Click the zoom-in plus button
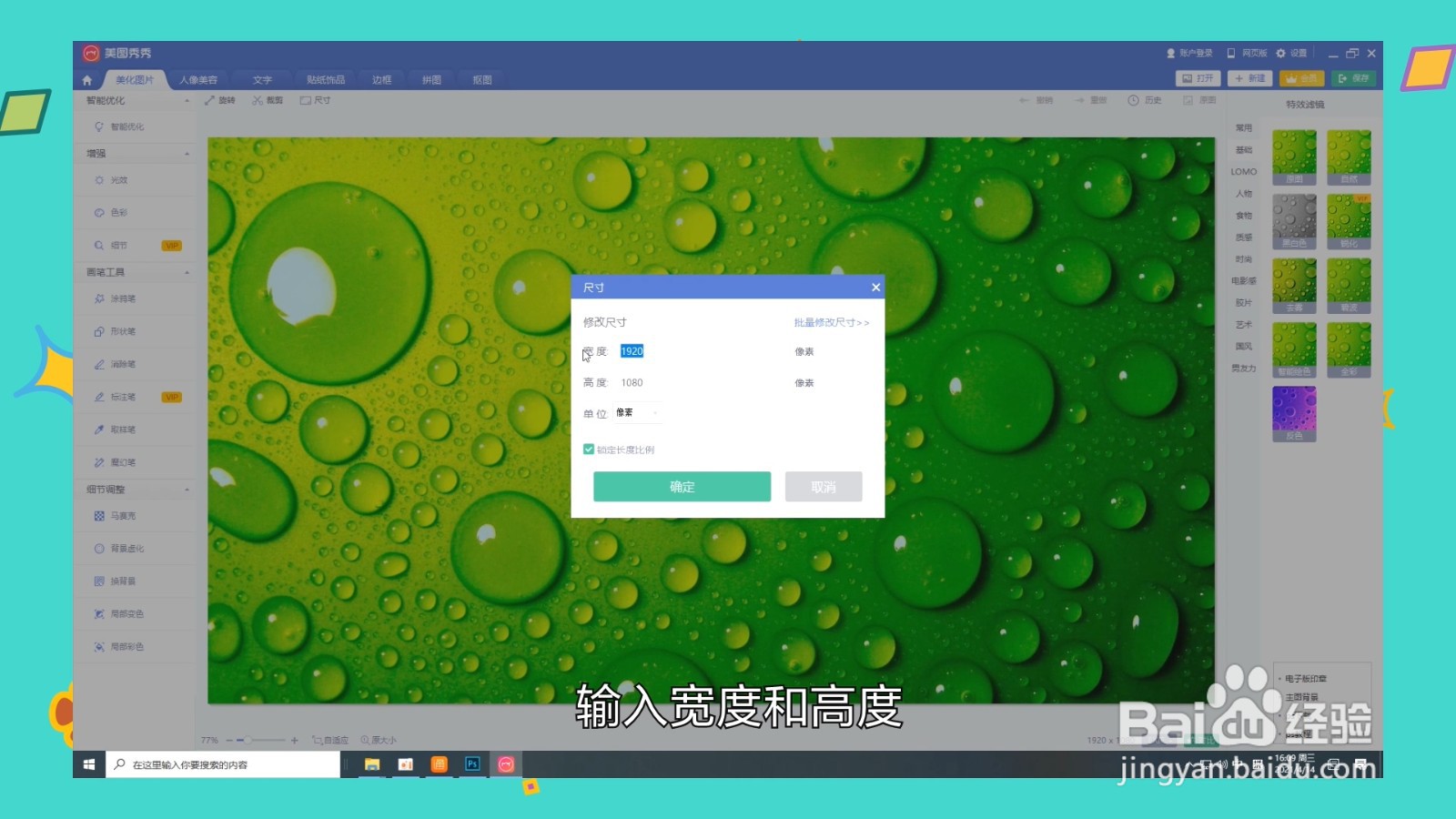The height and width of the screenshot is (819, 1456). pyautogui.click(x=295, y=741)
